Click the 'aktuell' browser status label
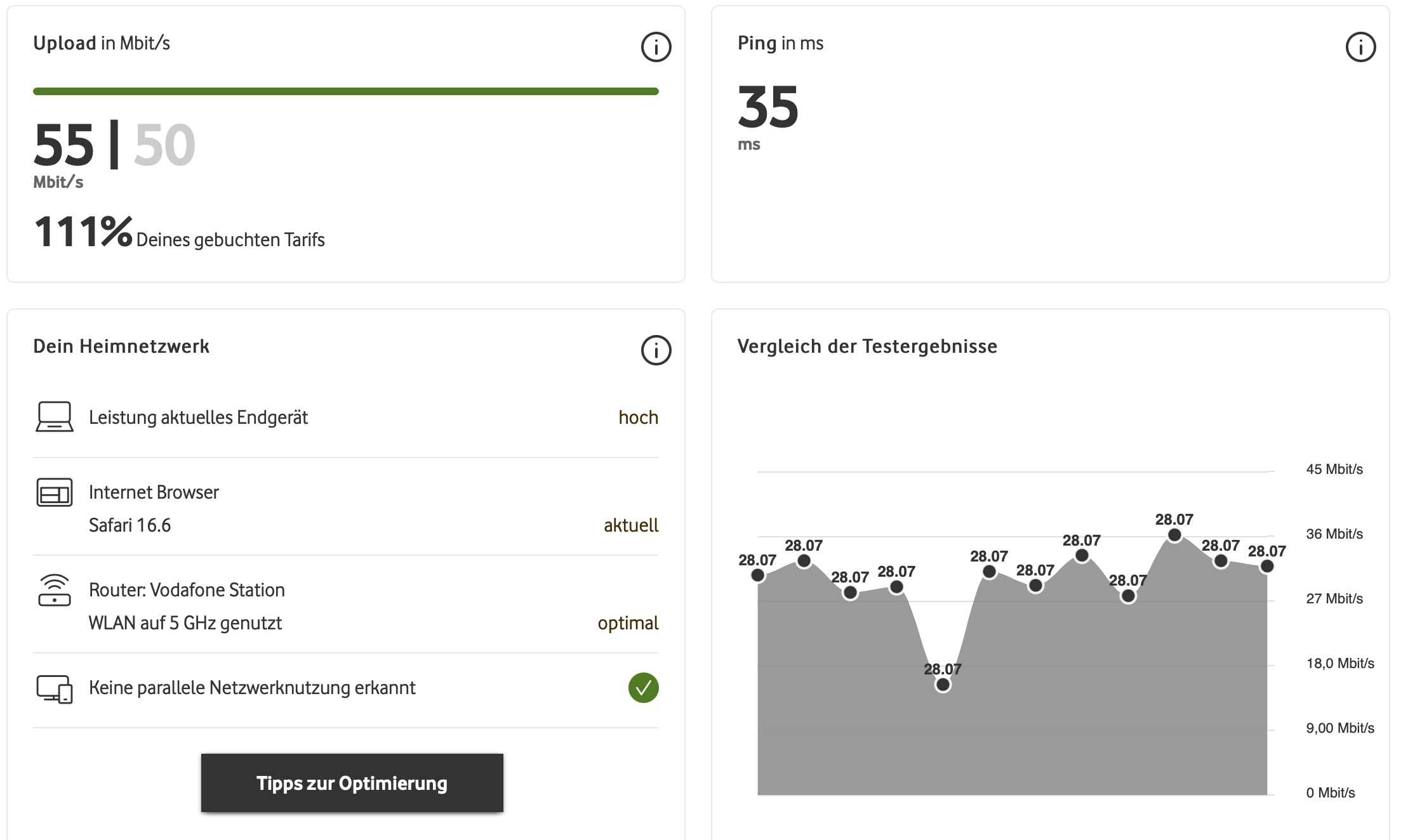 (630, 525)
